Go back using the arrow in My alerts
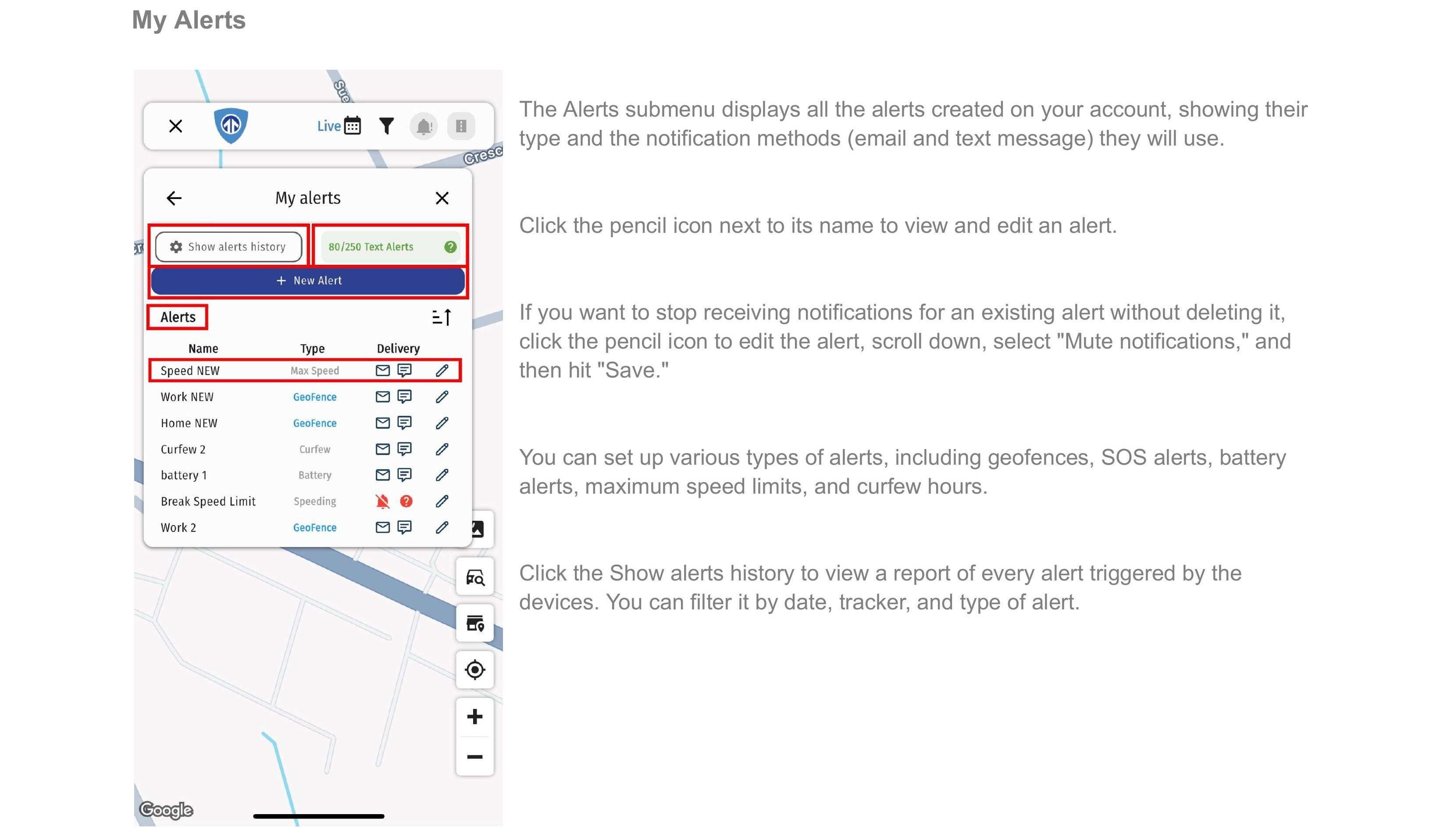The image size is (1447, 840). coord(174,198)
